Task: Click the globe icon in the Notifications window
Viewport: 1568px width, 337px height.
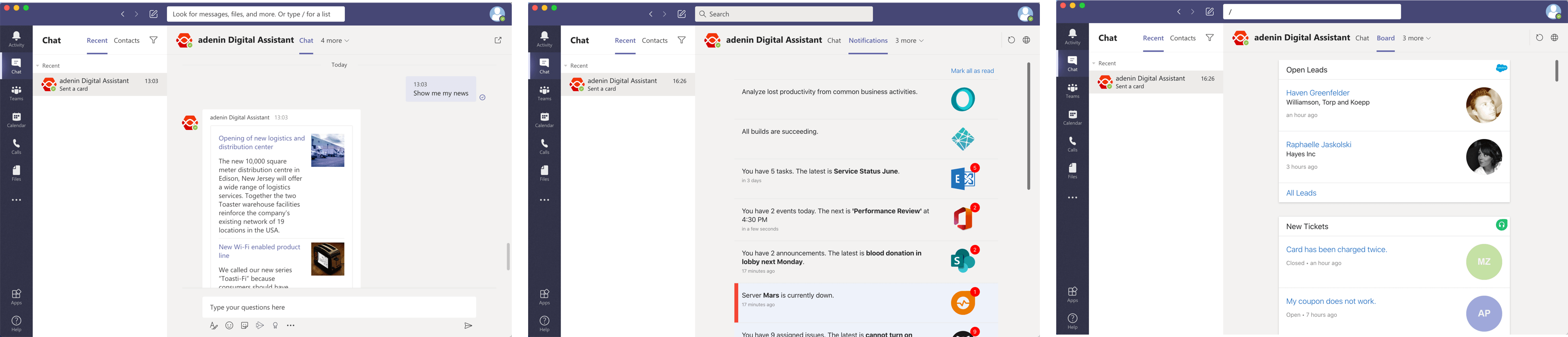Action: [x=1026, y=40]
